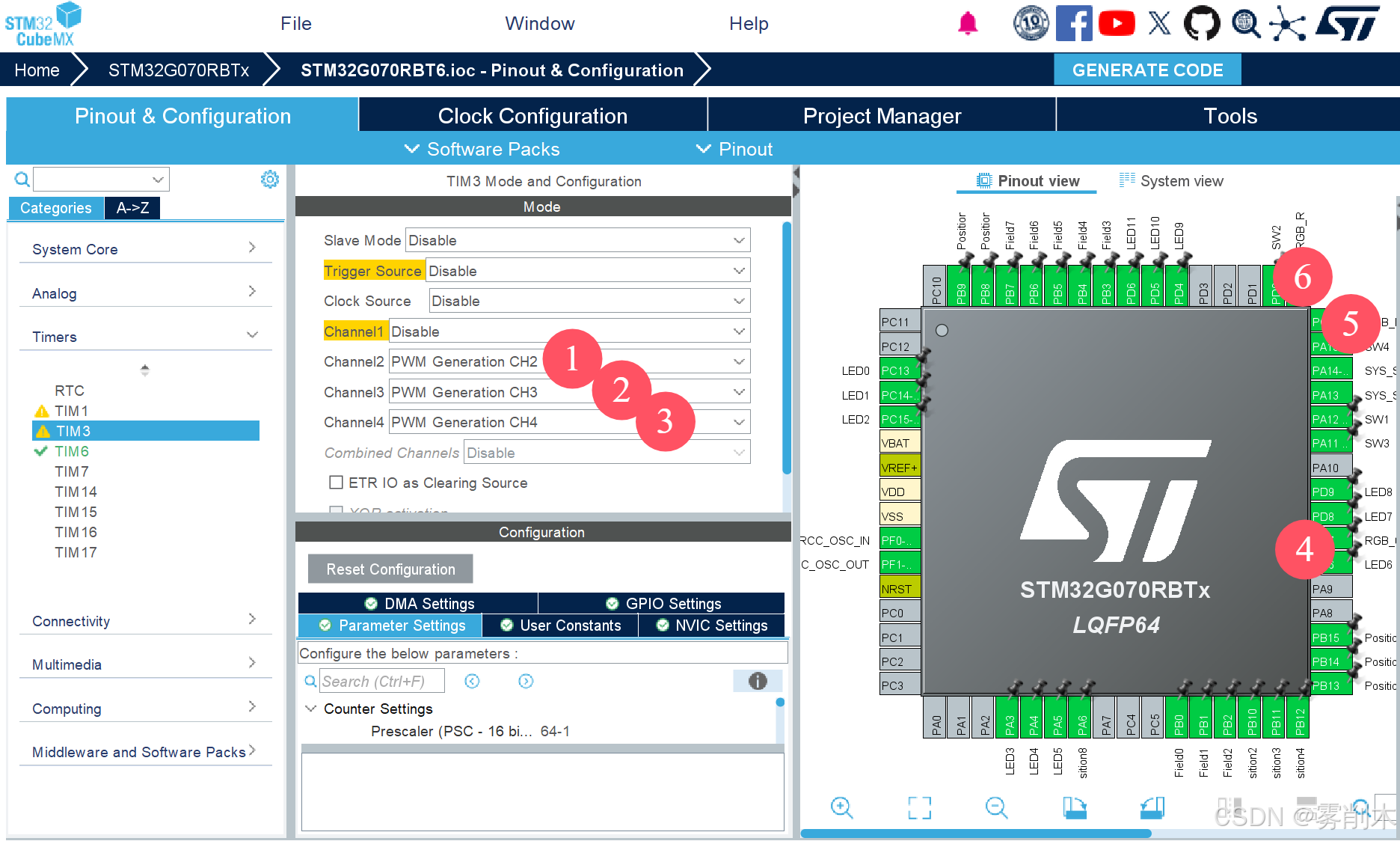
Task: Show parameter info description icon
Action: click(758, 681)
